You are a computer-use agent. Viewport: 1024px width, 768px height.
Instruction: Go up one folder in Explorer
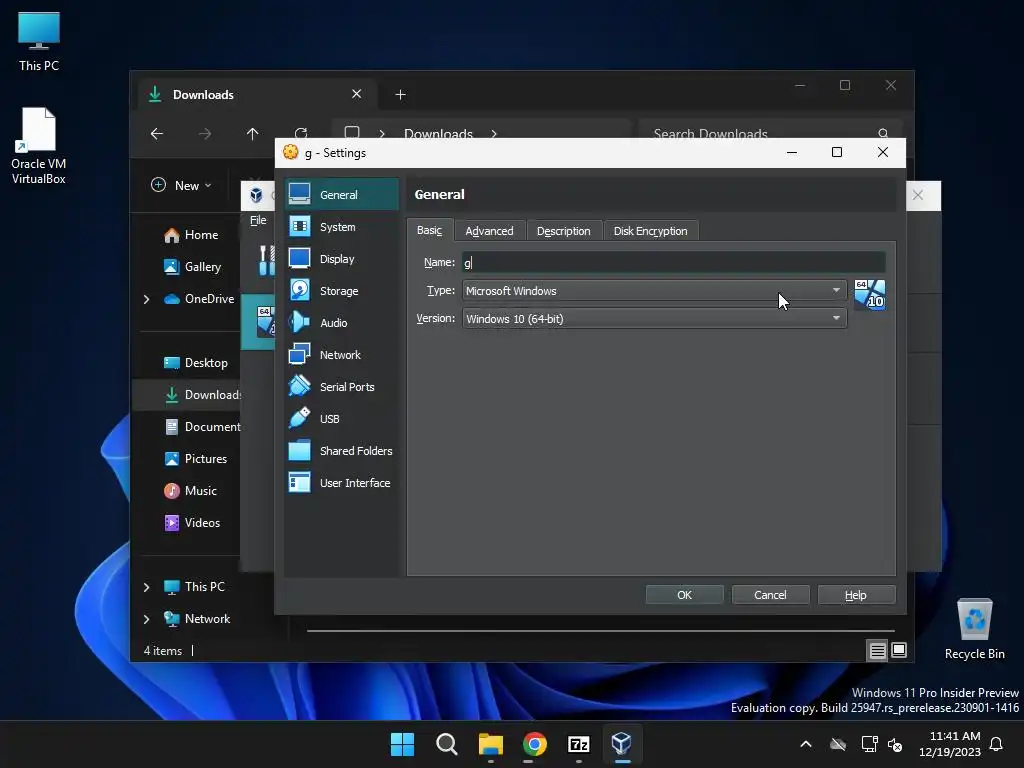[252, 134]
